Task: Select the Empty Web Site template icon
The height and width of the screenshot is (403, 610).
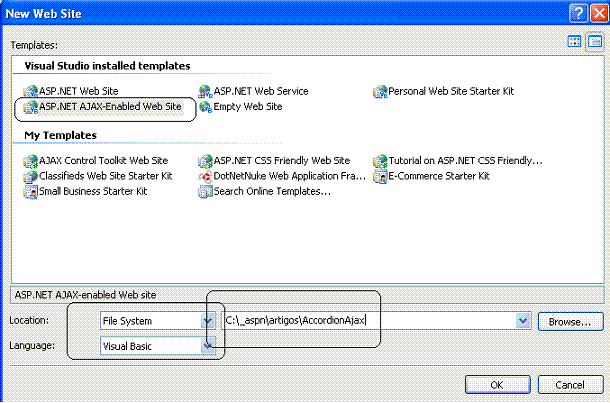Action: tap(205, 107)
